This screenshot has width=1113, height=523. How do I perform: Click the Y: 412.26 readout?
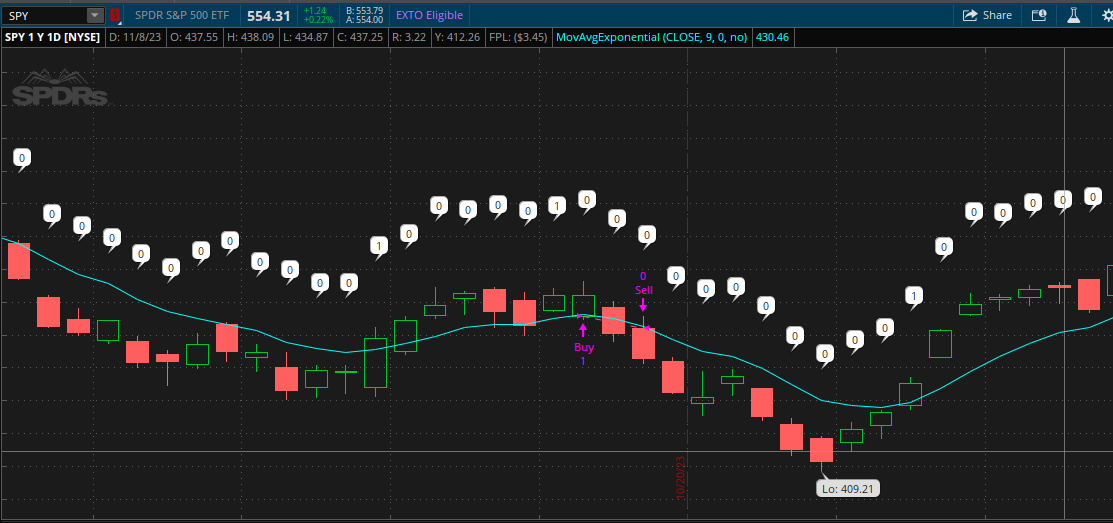coord(458,38)
